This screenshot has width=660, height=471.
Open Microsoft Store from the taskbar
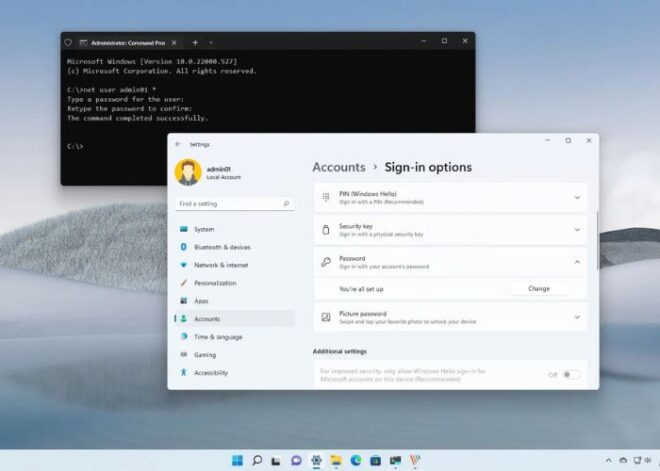pyautogui.click(x=375, y=460)
